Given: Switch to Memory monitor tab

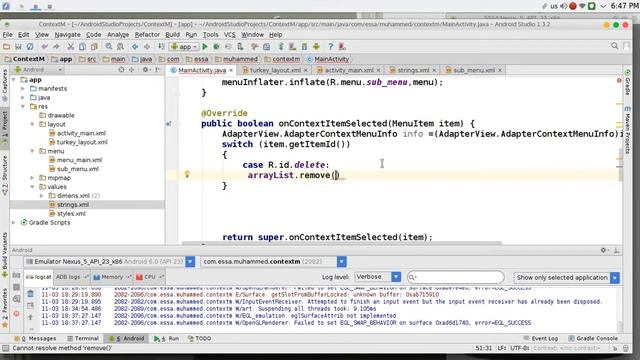Looking at the screenshot, I should (111, 277).
